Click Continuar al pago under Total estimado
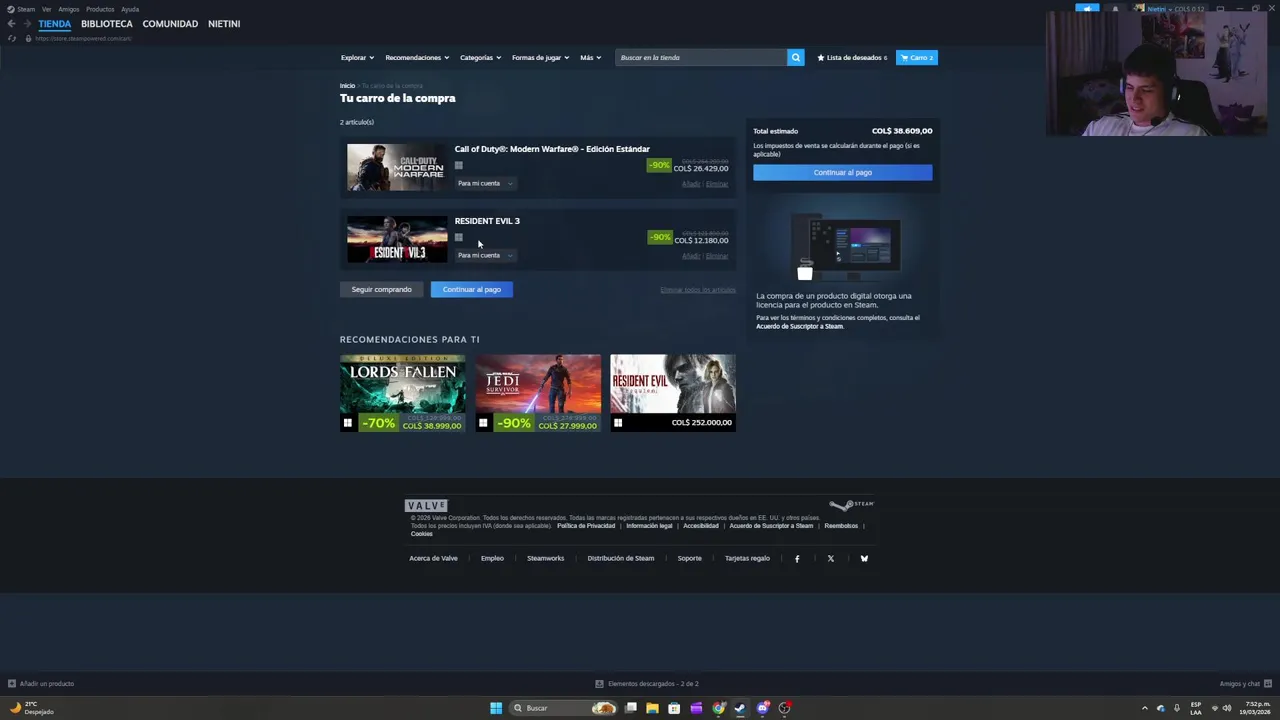The image size is (1280, 720). pyautogui.click(x=843, y=173)
